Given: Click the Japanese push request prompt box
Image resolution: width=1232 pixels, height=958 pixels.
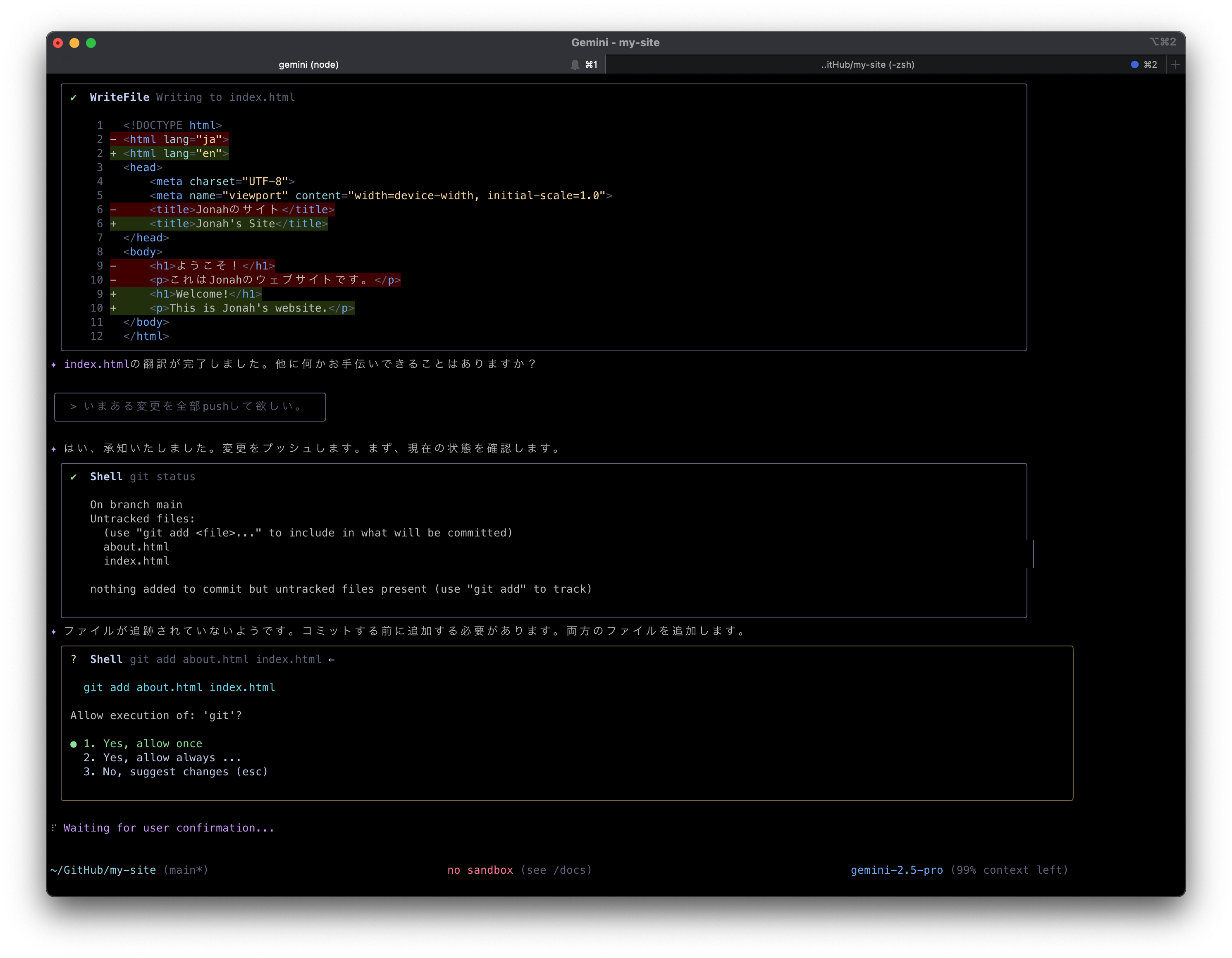Looking at the screenshot, I should 190,407.
